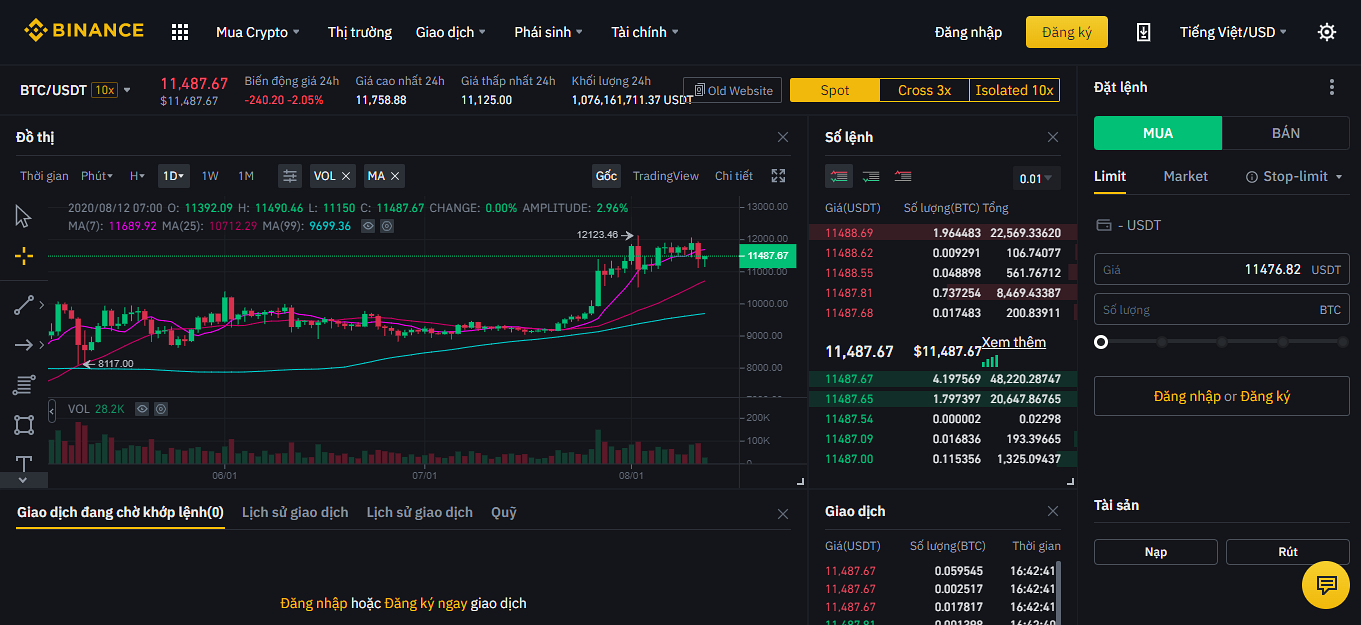Open chart indicator settings icon
Screen dimensions: 1361x625
(290, 176)
